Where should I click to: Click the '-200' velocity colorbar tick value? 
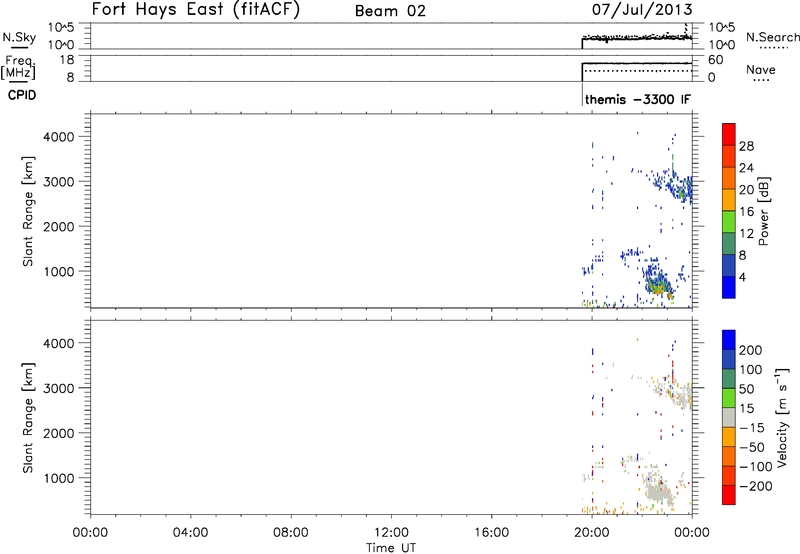point(756,486)
